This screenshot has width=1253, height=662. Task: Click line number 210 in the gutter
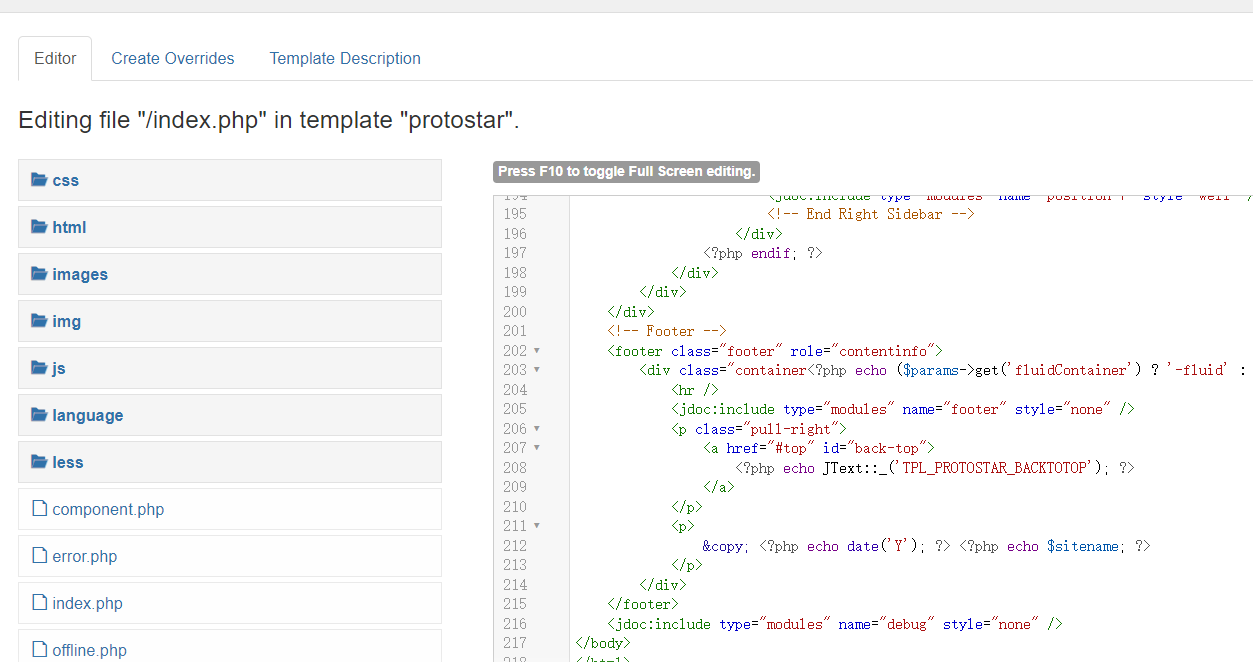pos(515,507)
